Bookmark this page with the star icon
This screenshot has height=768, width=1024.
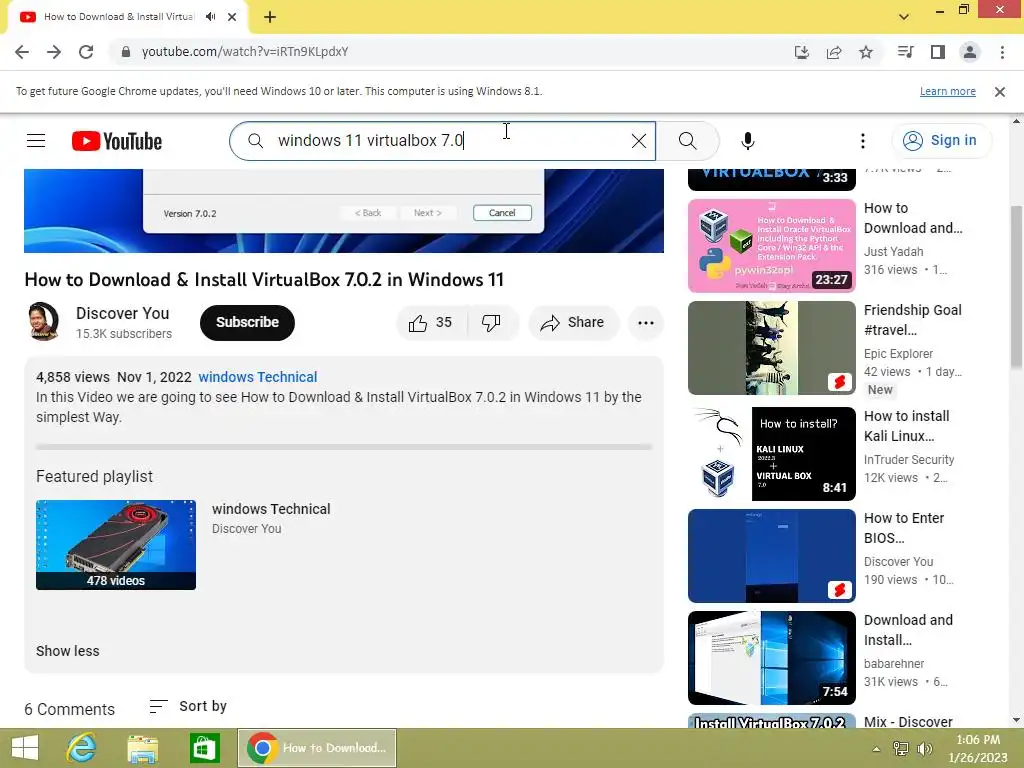(x=866, y=52)
